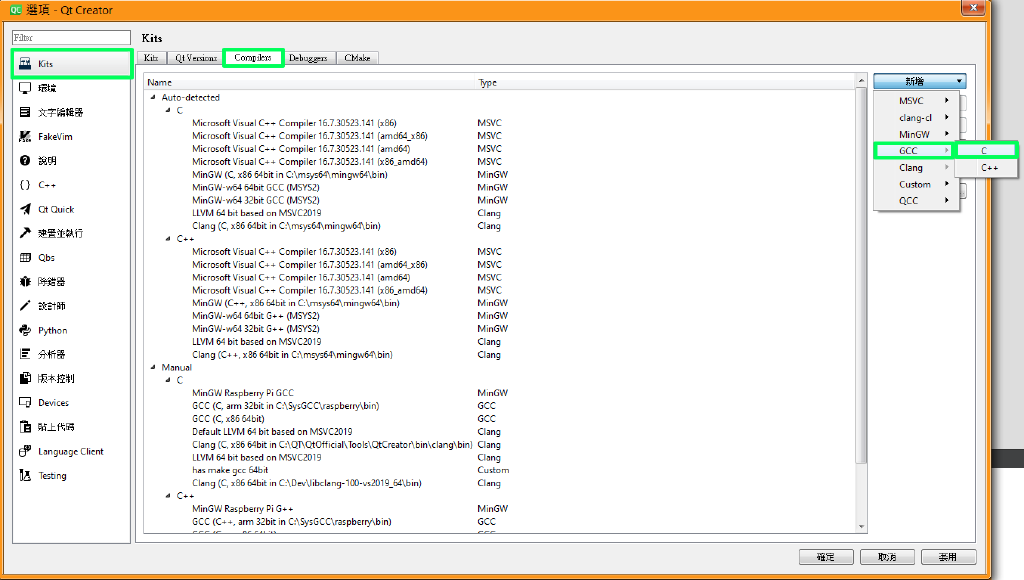Open the 新增 add compiler dropdown
This screenshot has width=1024, height=580.
point(919,81)
